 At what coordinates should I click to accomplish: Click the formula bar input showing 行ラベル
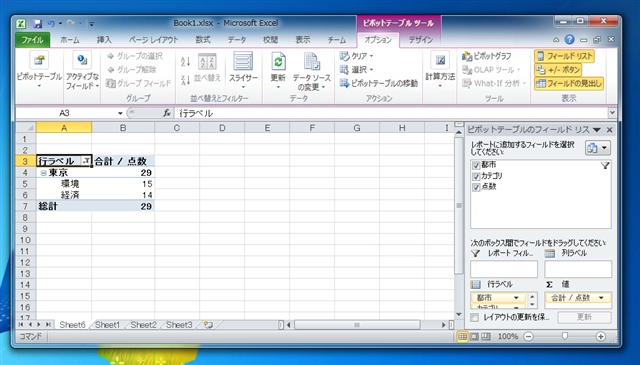click(391, 113)
